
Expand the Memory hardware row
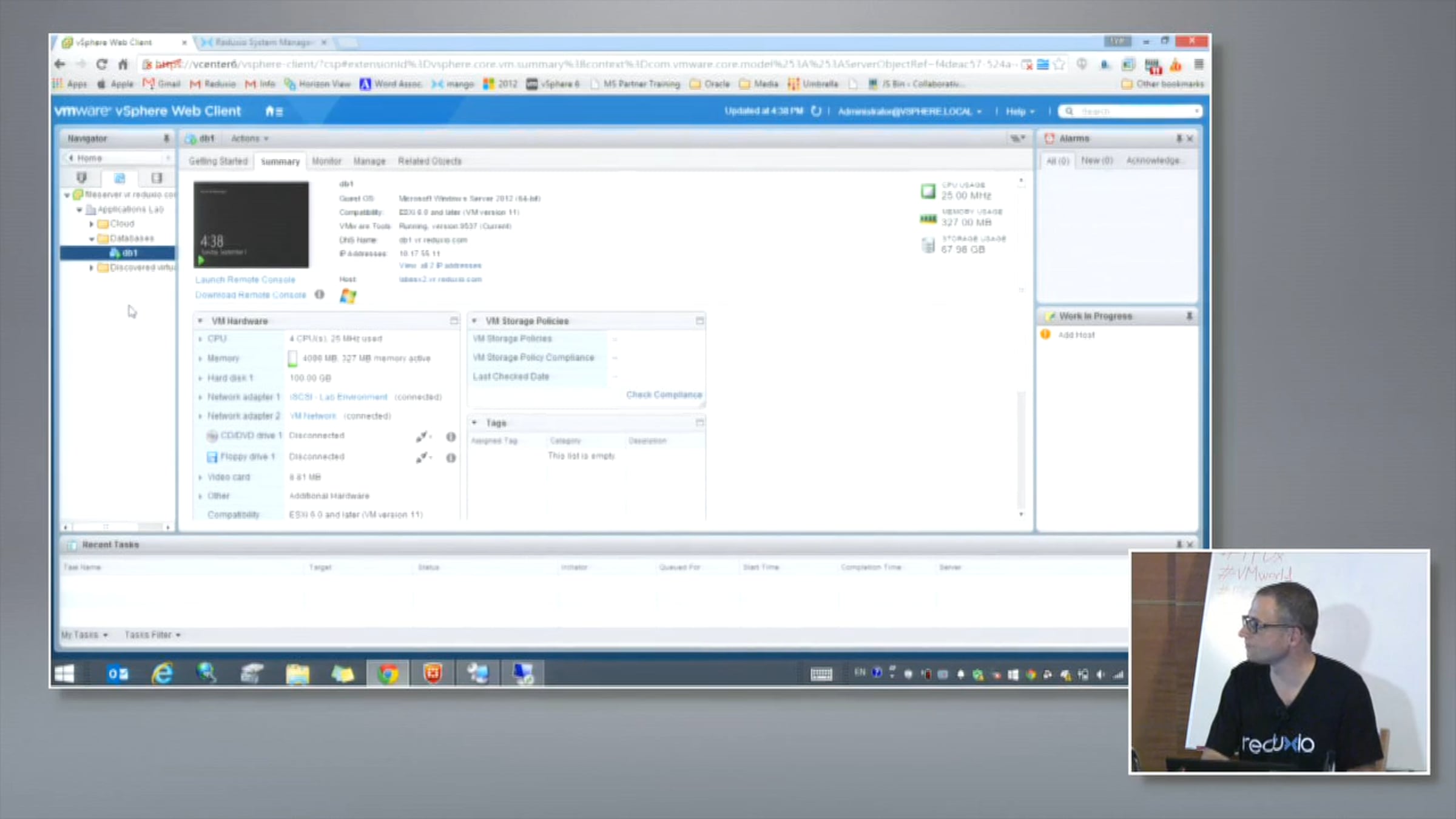200,359
